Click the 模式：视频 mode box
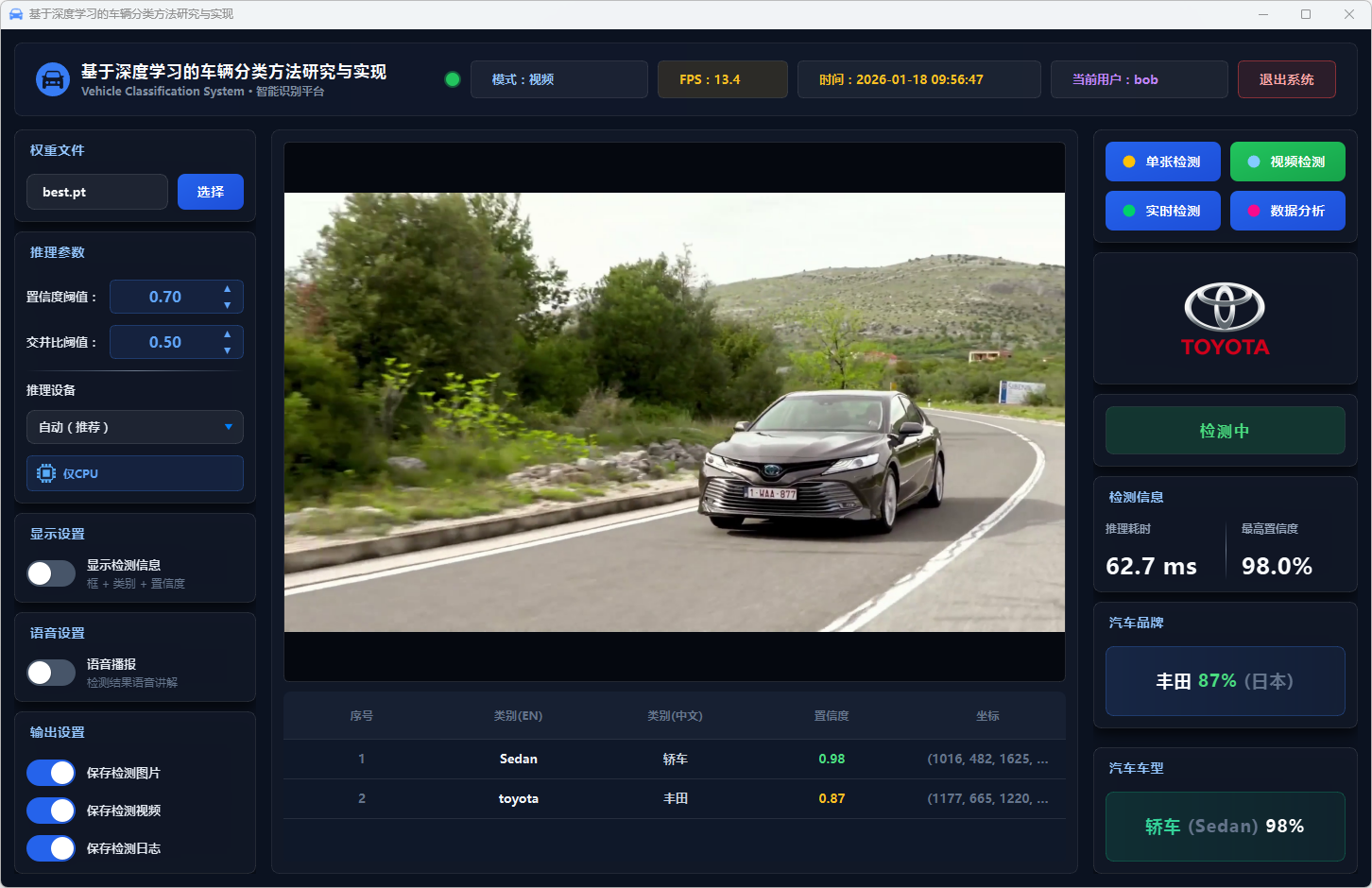 (559, 79)
